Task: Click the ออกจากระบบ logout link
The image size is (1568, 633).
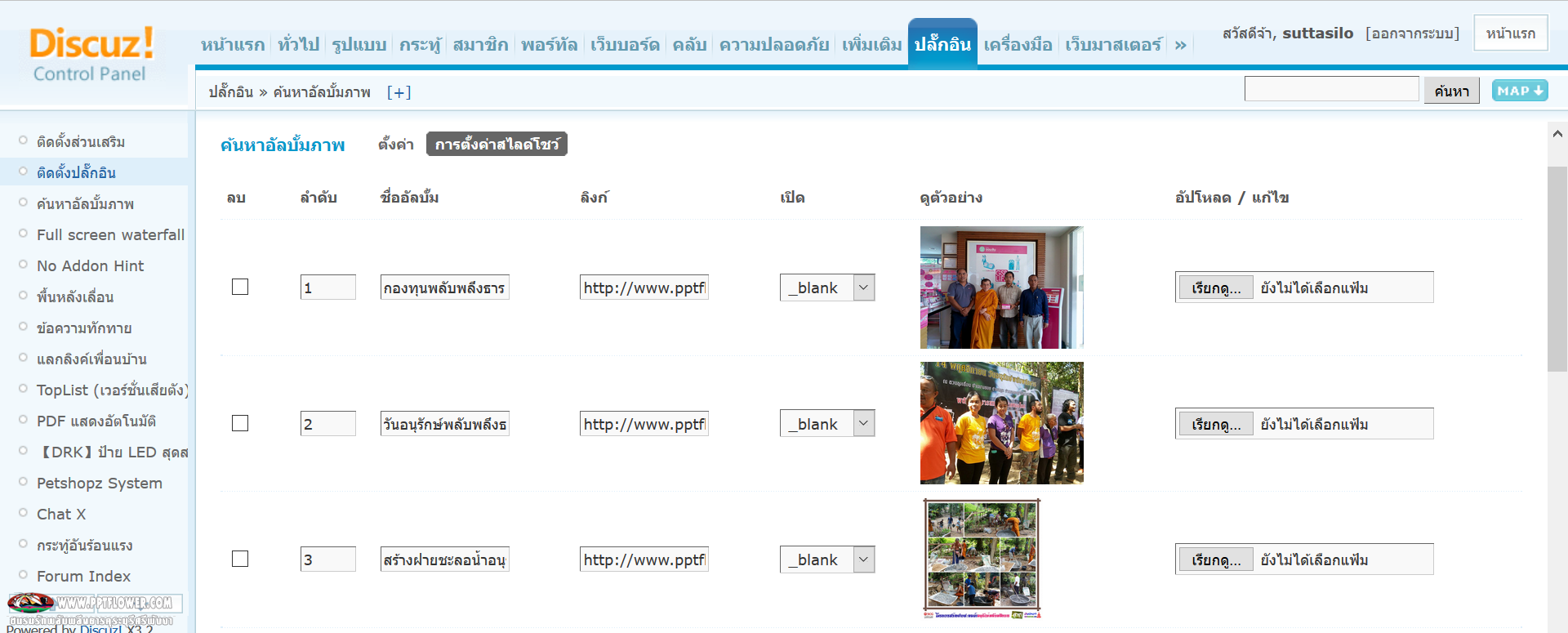Action: pos(1412,33)
